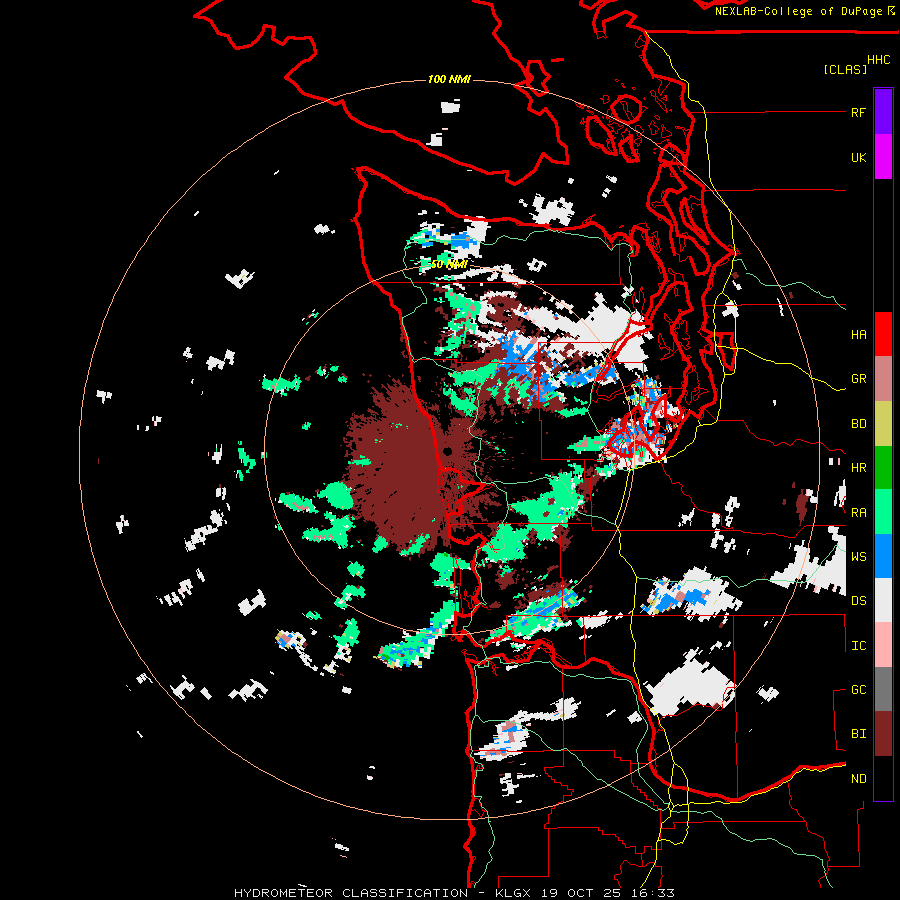Screen dimensions: 900x900
Task: Pick the WS blue legend swatch
Action: [883, 556]
